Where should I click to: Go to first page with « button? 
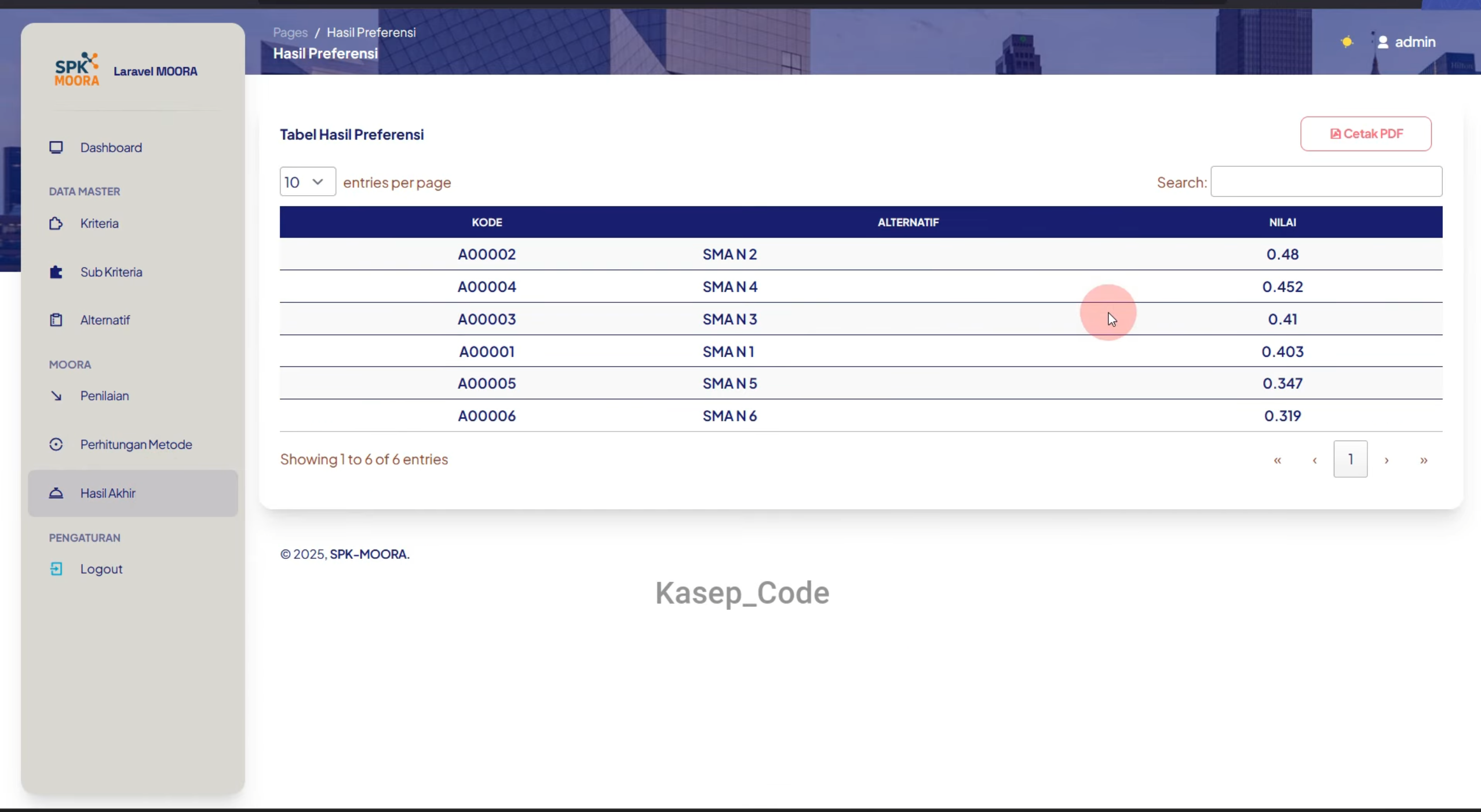[x=1277, y=460]
